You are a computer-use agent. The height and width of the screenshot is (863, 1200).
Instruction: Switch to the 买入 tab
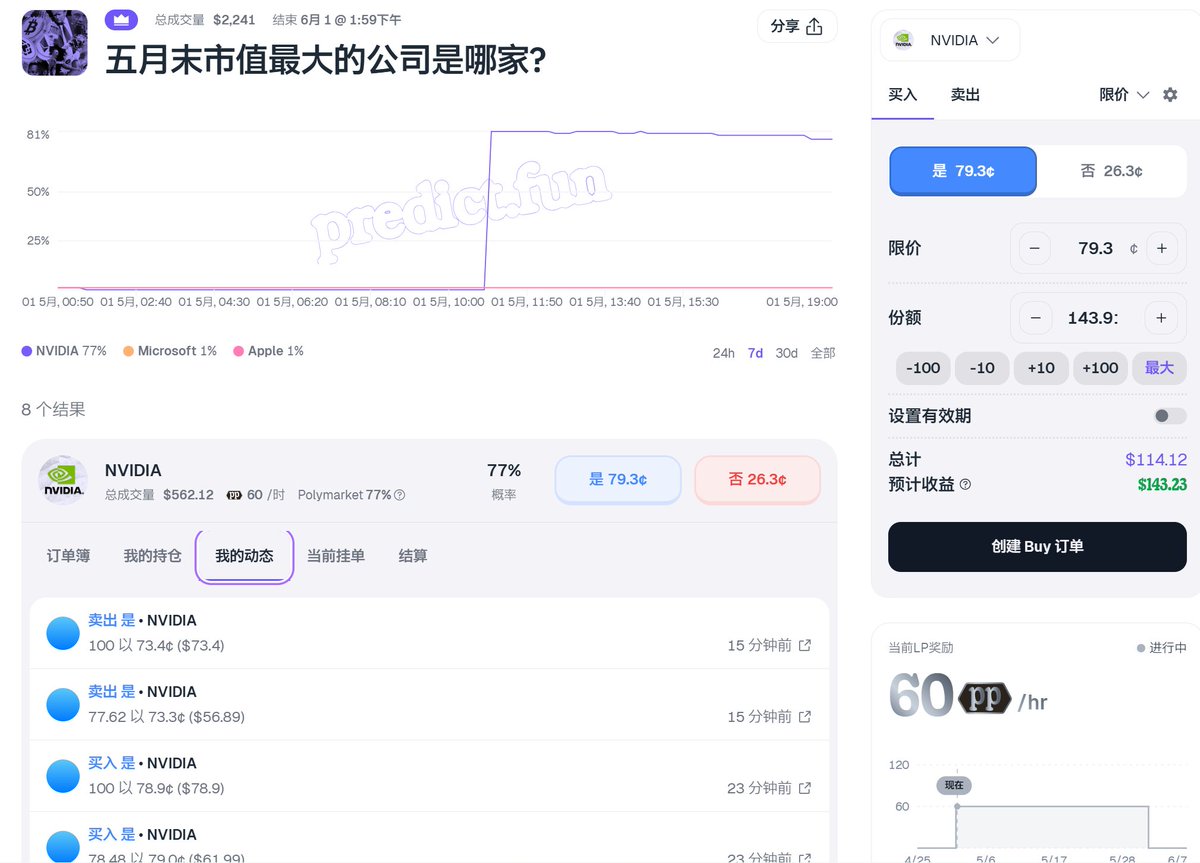903,95
